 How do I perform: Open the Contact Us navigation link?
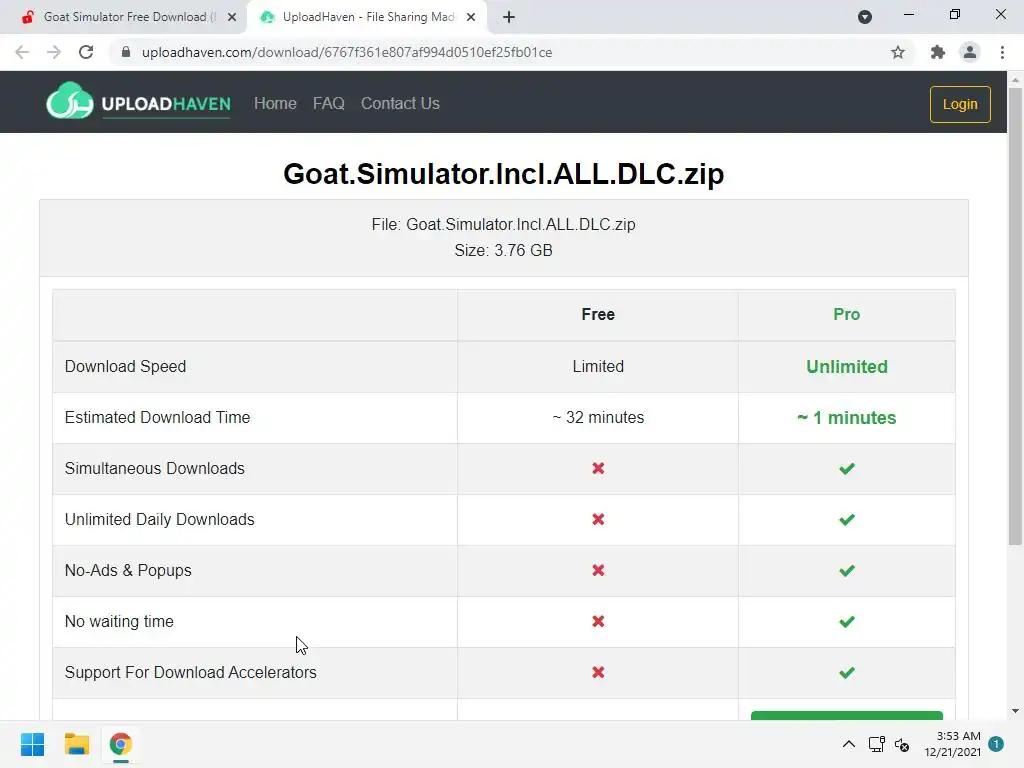click(400, 103)
